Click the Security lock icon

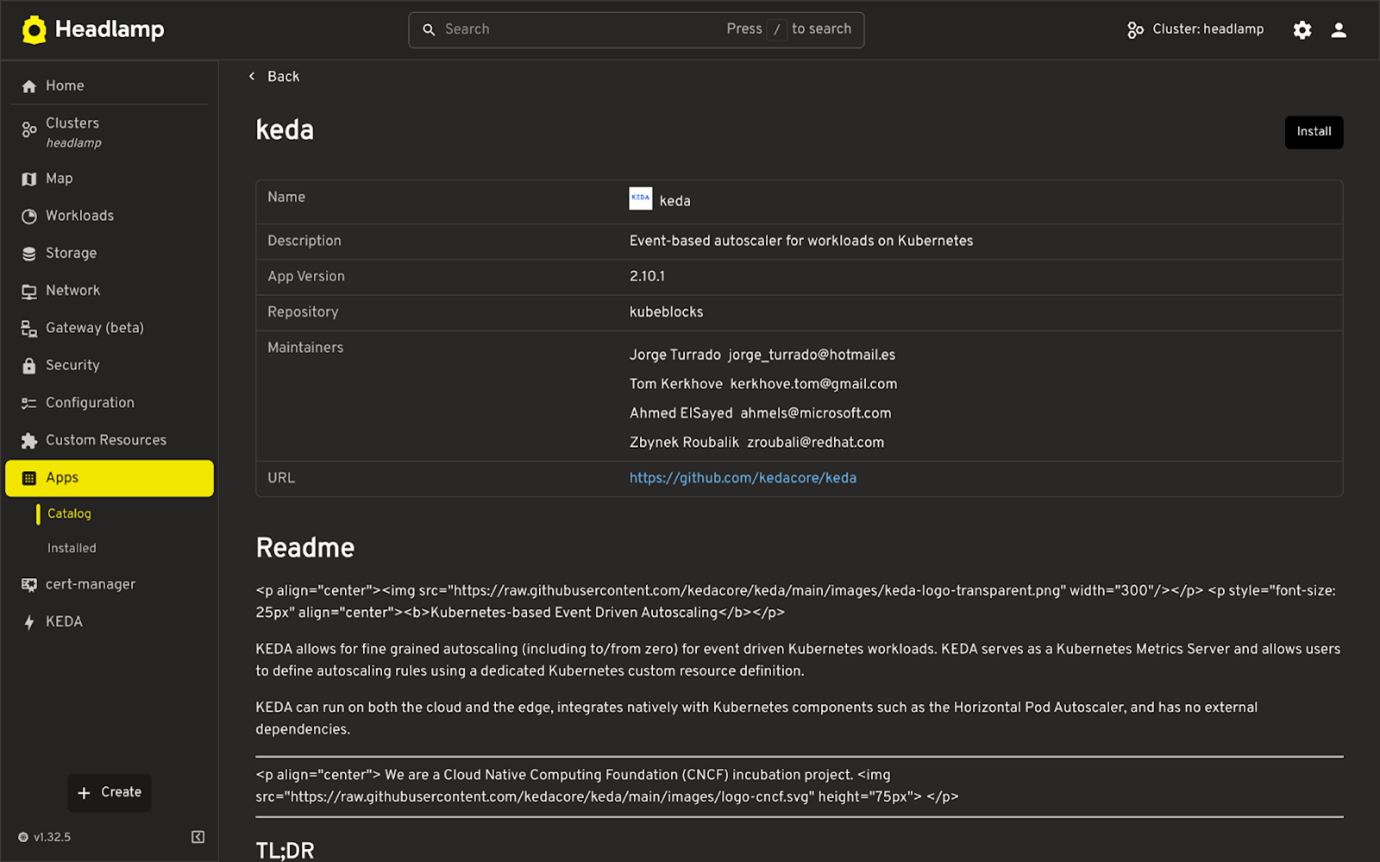[29, 366]
